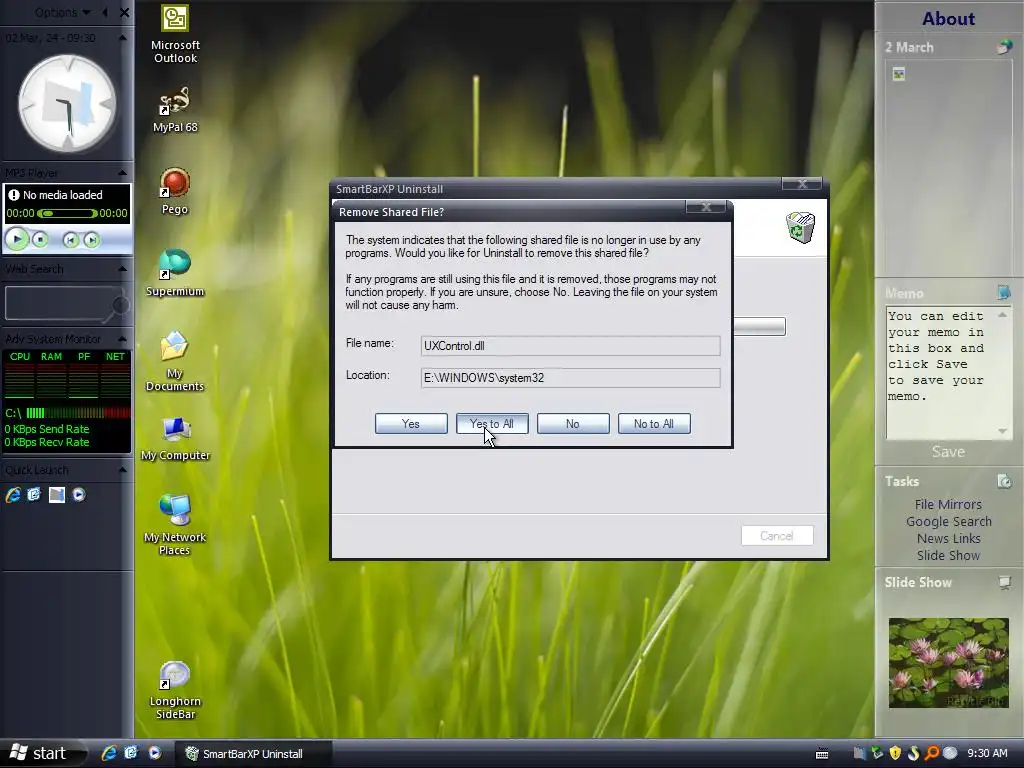Collapse the Web Search panel

coord(122,268)
